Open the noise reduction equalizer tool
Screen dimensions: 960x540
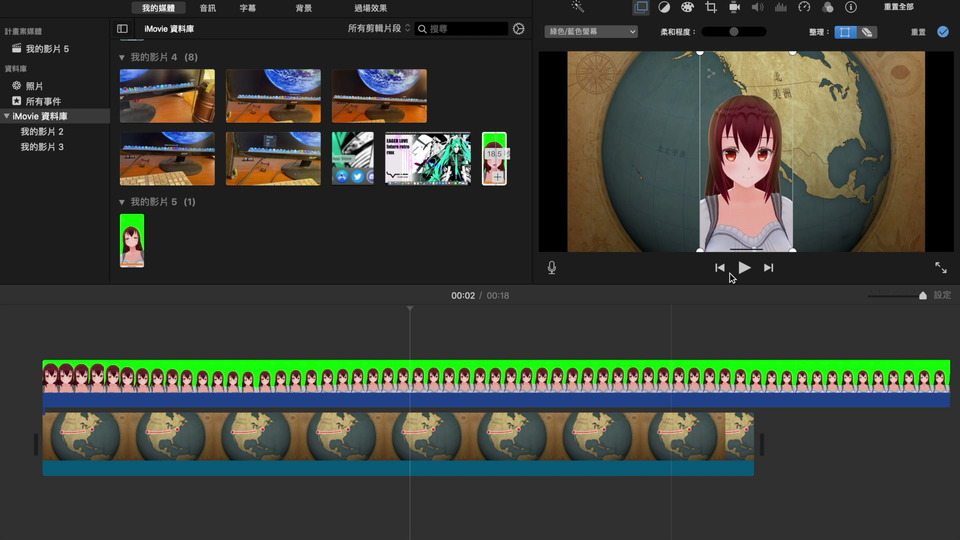[781, 7]
